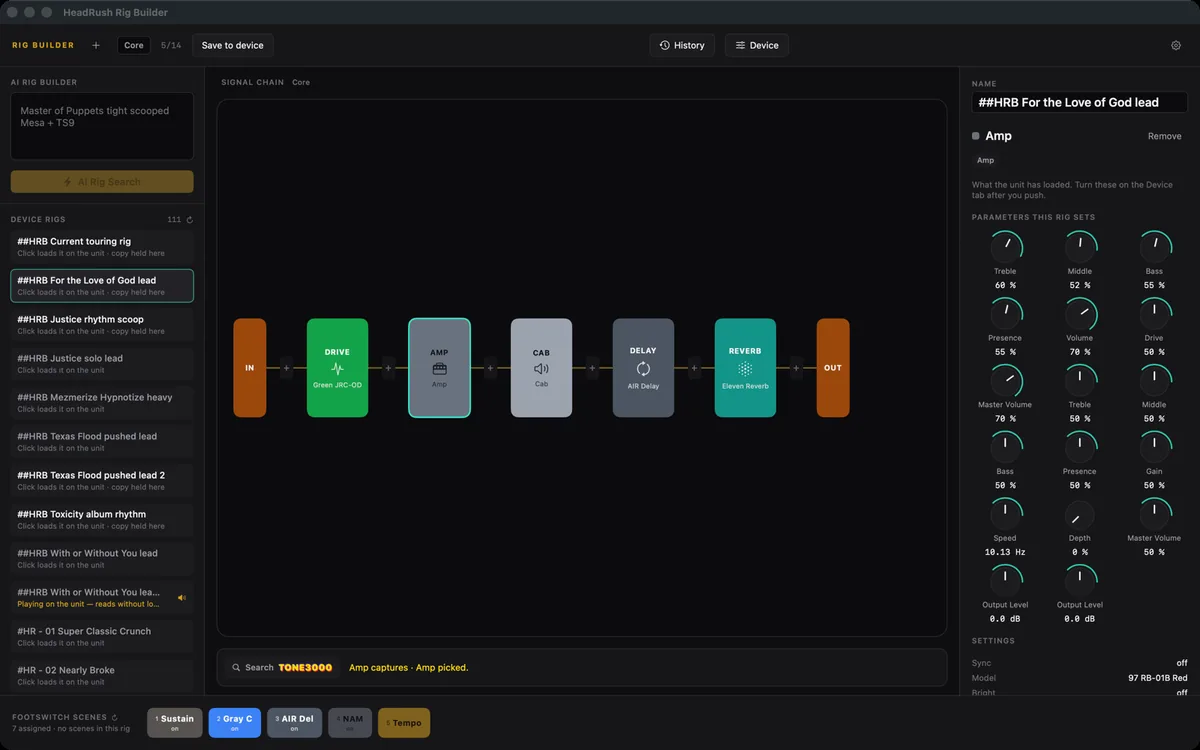Open the Core device selector
This screenshot has height=750, width=1200.
click(134, 45)
